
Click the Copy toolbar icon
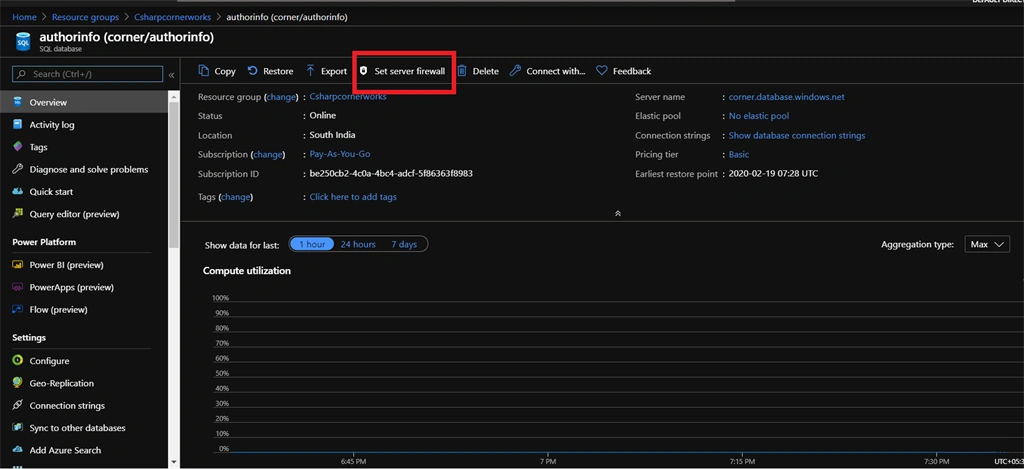204,71
